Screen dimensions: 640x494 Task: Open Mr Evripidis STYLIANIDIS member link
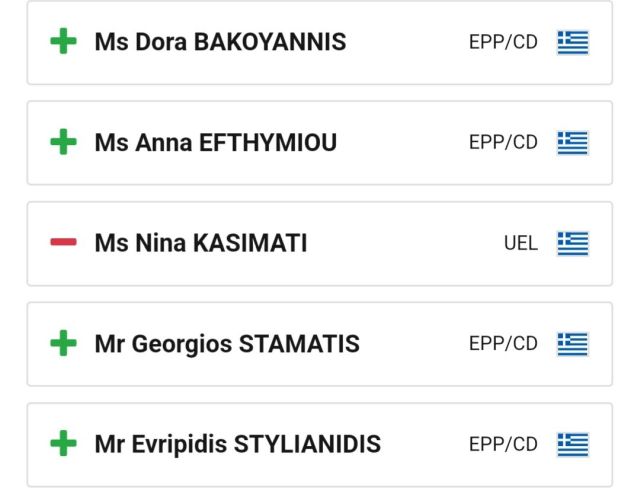(x=237, y=444)
